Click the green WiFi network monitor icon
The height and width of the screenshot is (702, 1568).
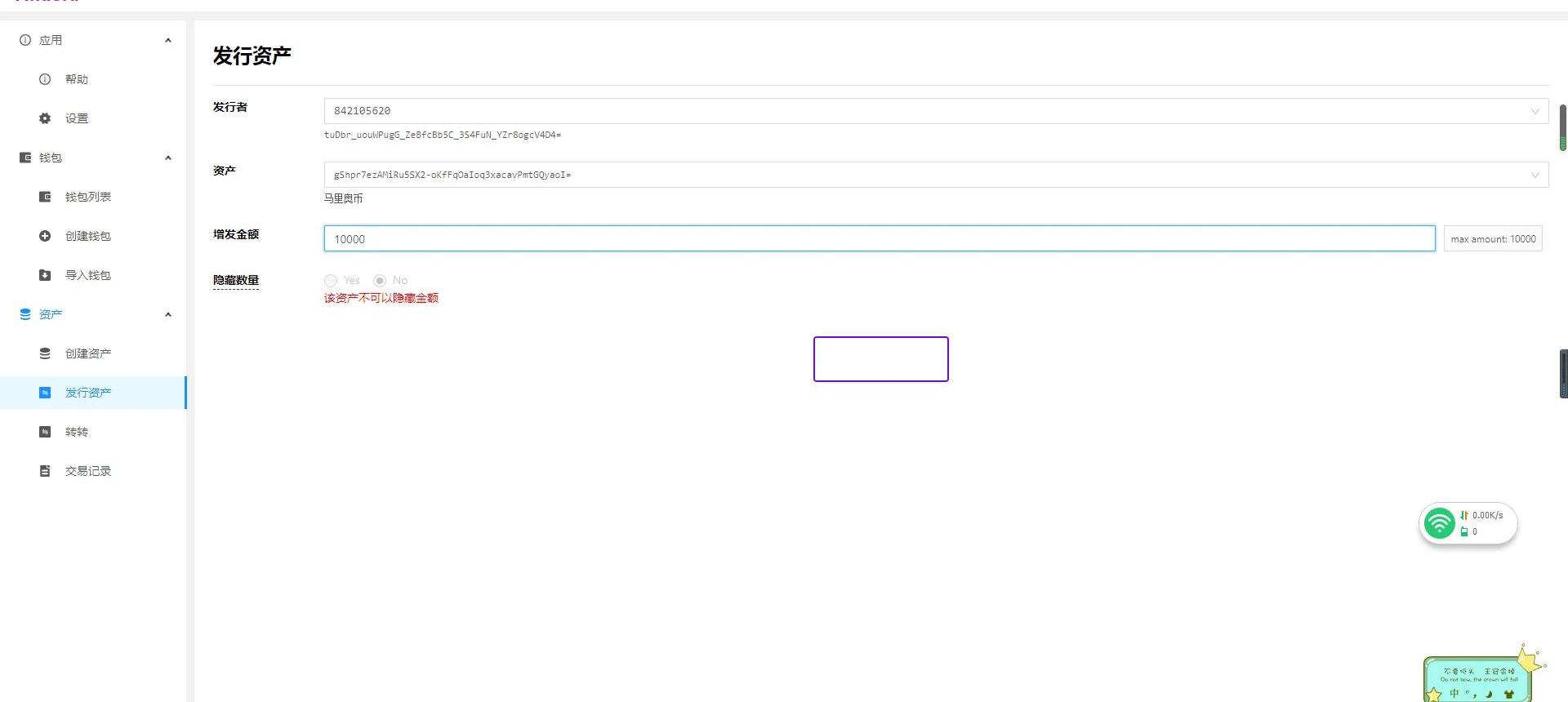point(1439,523)
